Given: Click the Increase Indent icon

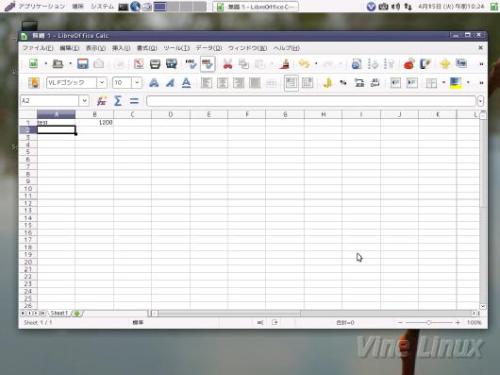Looking at the screenshot, I should tap(412, 83).
